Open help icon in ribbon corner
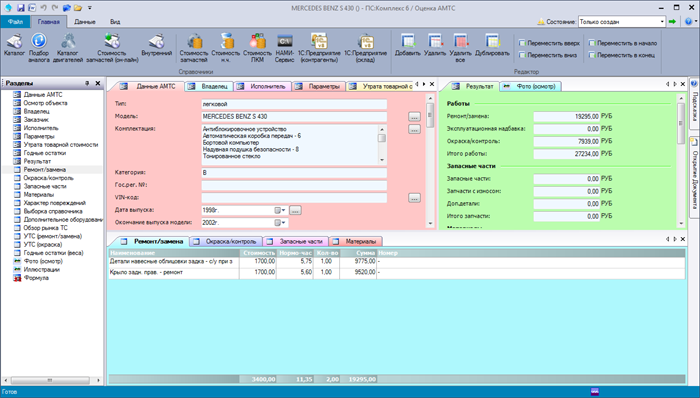Image resolution: width=700 pixels, height=398 pixels. pyautogui.click(x=688, y=21)
